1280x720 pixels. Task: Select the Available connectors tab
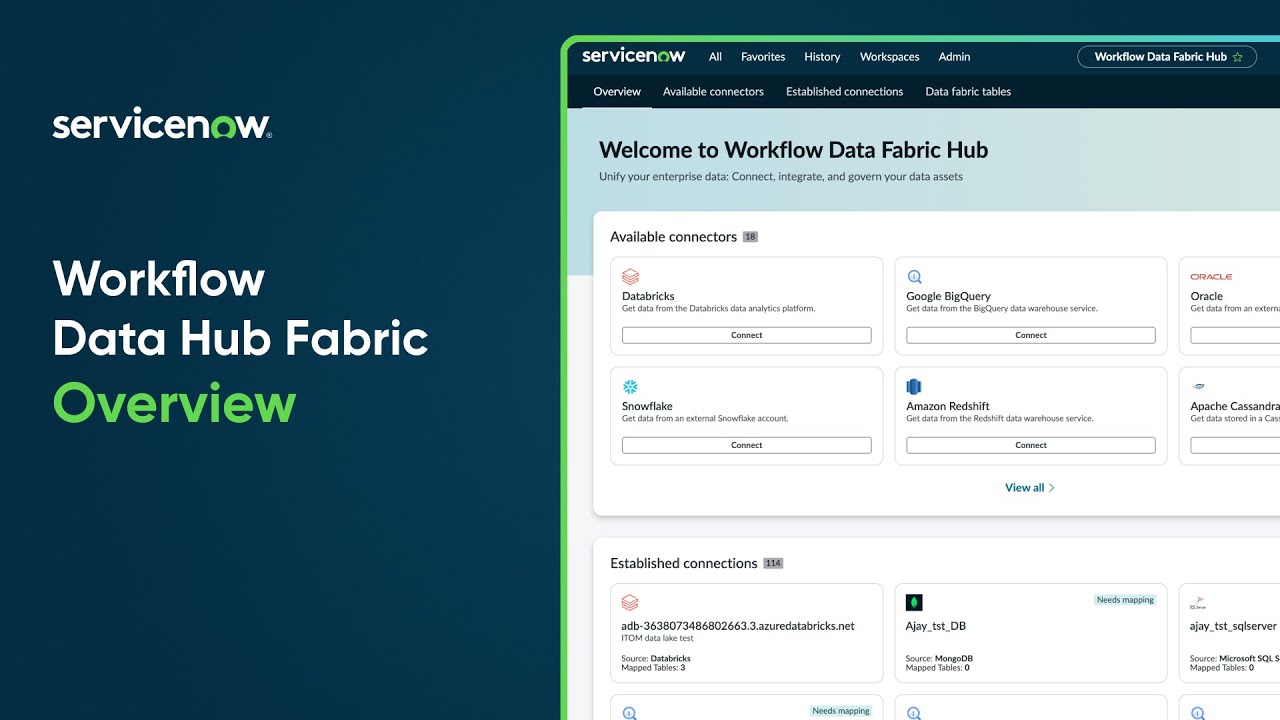713,91
